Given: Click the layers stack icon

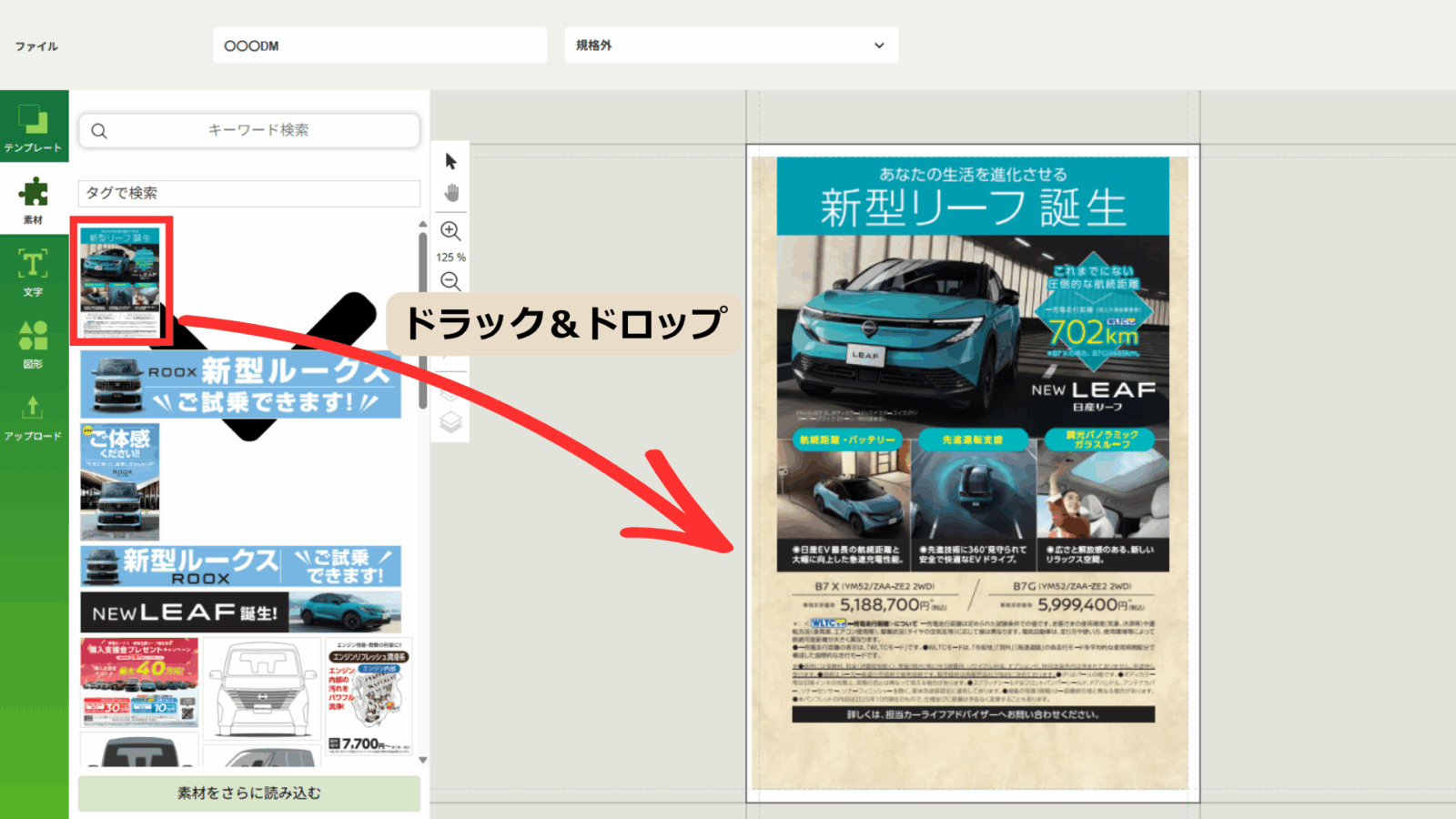Looking at the screenshot, I should pyautogui.click(x=450, y=422).
